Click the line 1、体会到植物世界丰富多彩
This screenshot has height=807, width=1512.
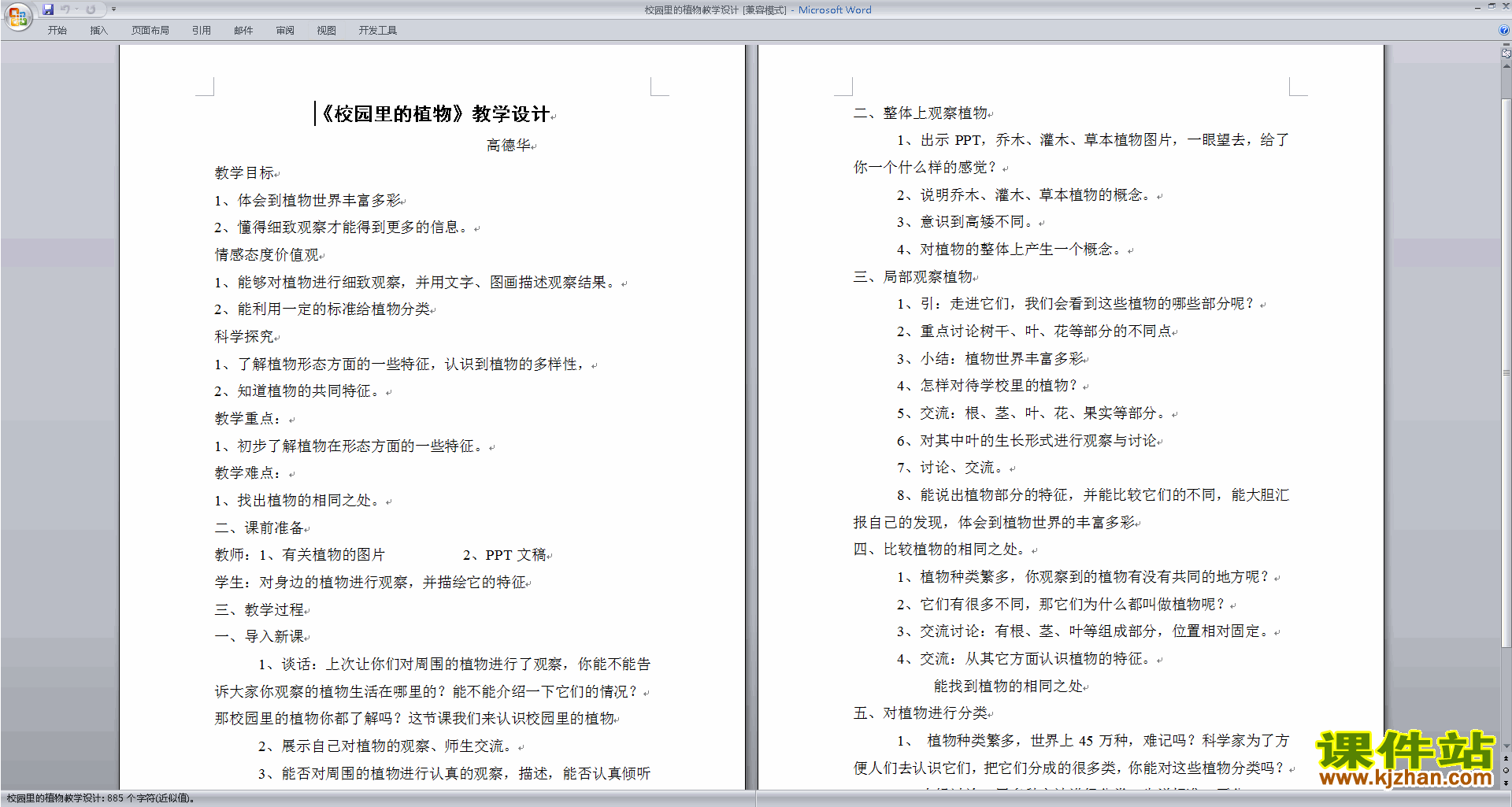(307, 200)
